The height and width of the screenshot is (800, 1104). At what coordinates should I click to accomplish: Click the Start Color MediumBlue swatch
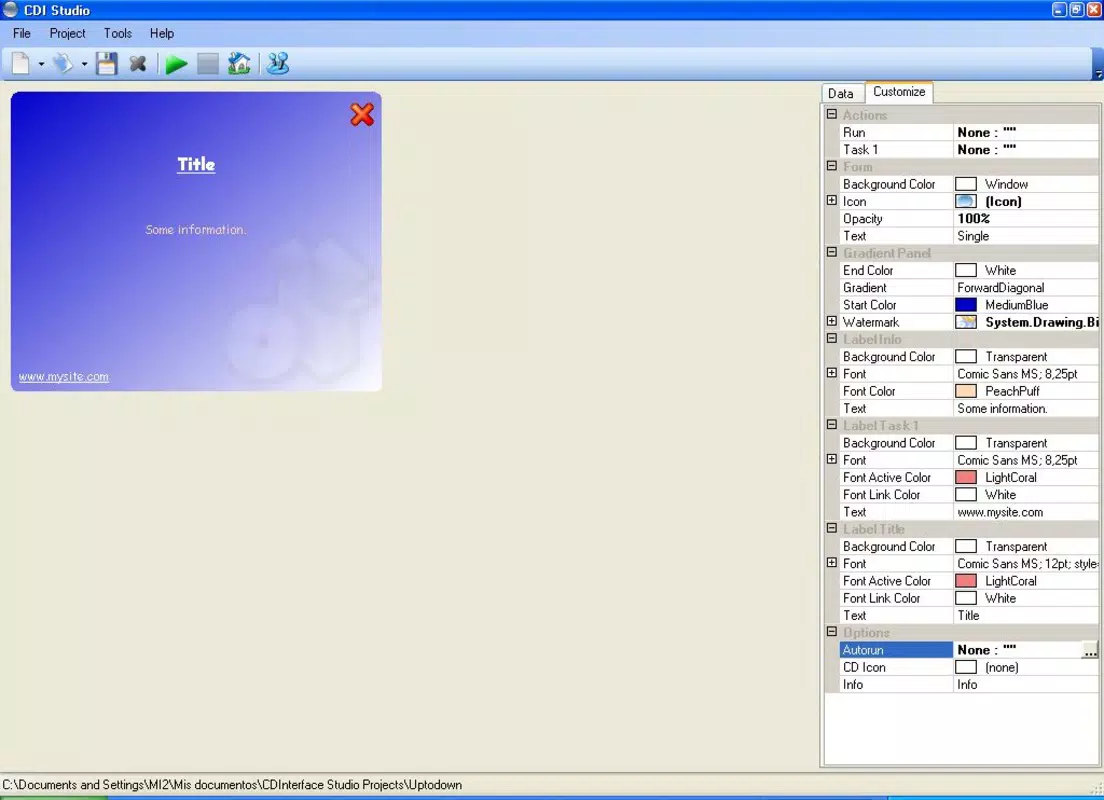[x=966, y=305]
